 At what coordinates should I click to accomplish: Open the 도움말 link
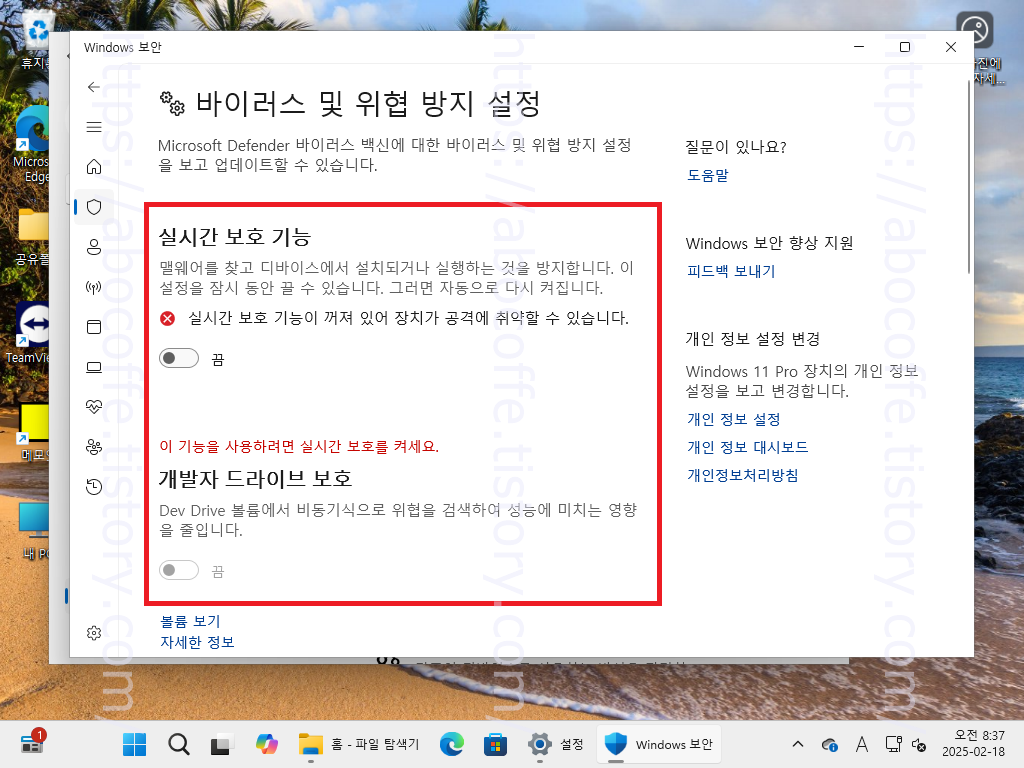707,175
